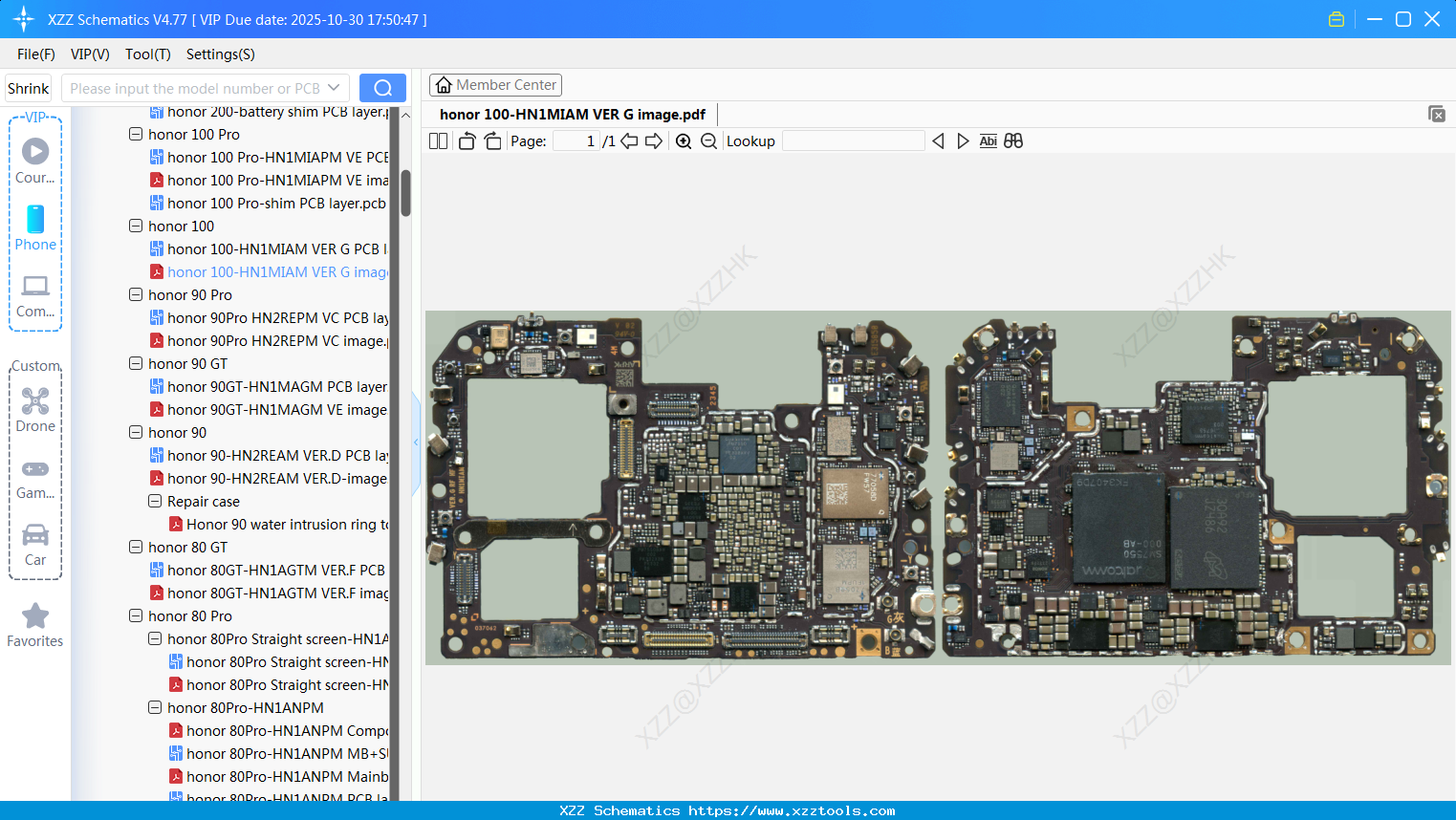Open the File(F) menu
The width and height of the screenshot is (1456, 820).
tap(36, 54)
